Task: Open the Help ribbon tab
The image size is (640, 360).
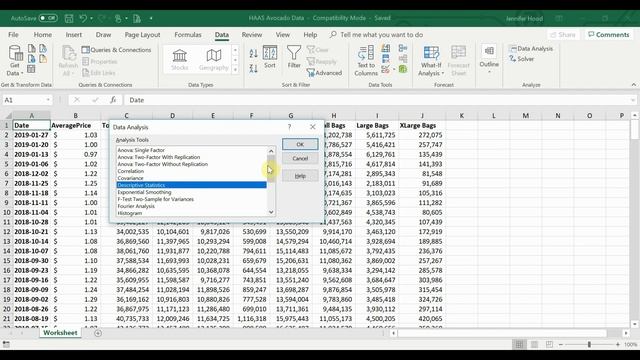Action: click(x=310, y=35)
